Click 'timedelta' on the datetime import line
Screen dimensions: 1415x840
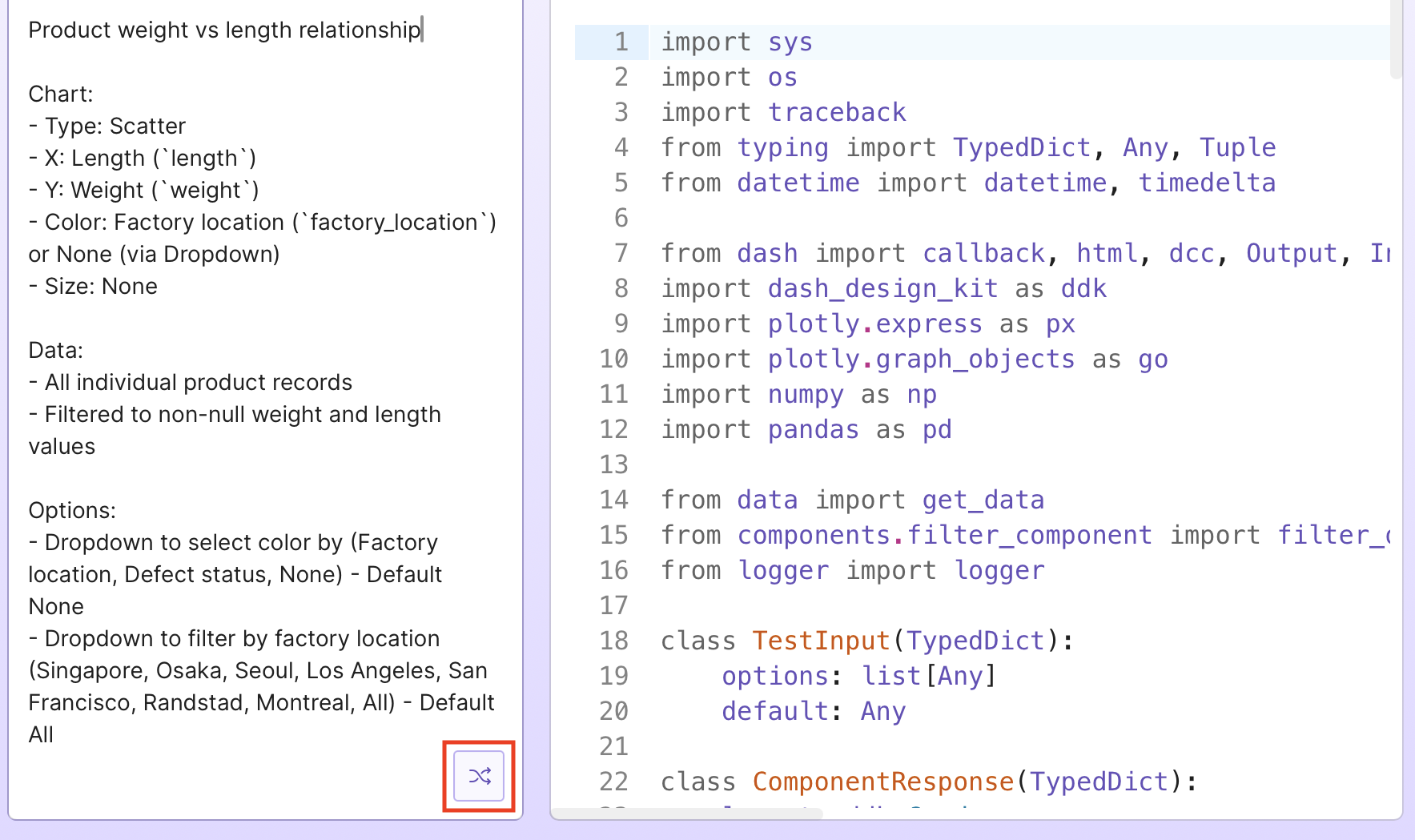(x=1207, y=183)
